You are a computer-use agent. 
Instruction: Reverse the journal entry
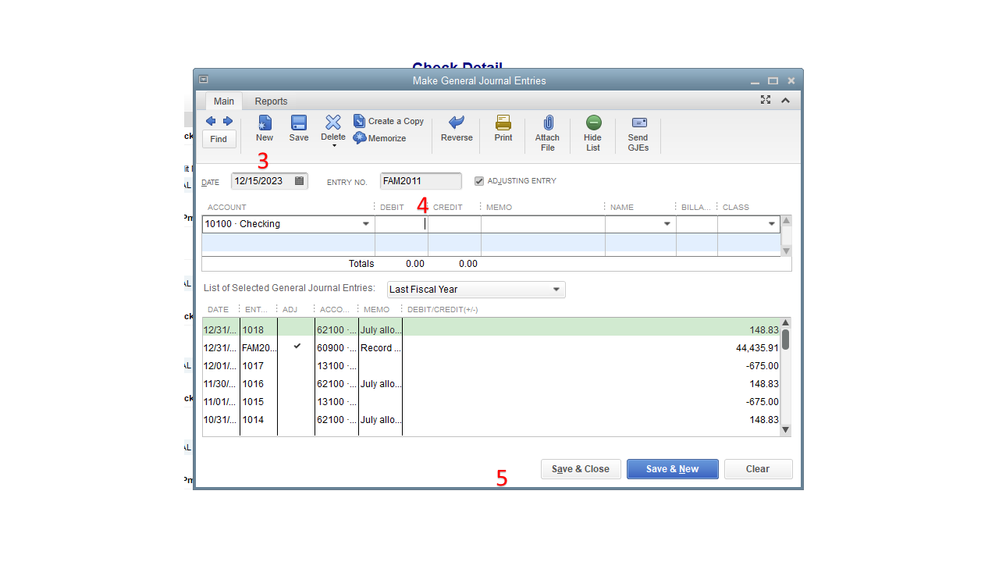pyautogui.click(x=457, y=128)
